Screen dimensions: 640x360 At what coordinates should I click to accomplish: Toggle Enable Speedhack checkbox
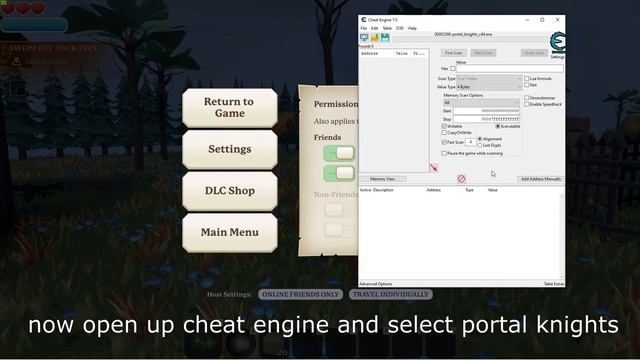coord(527,104)
